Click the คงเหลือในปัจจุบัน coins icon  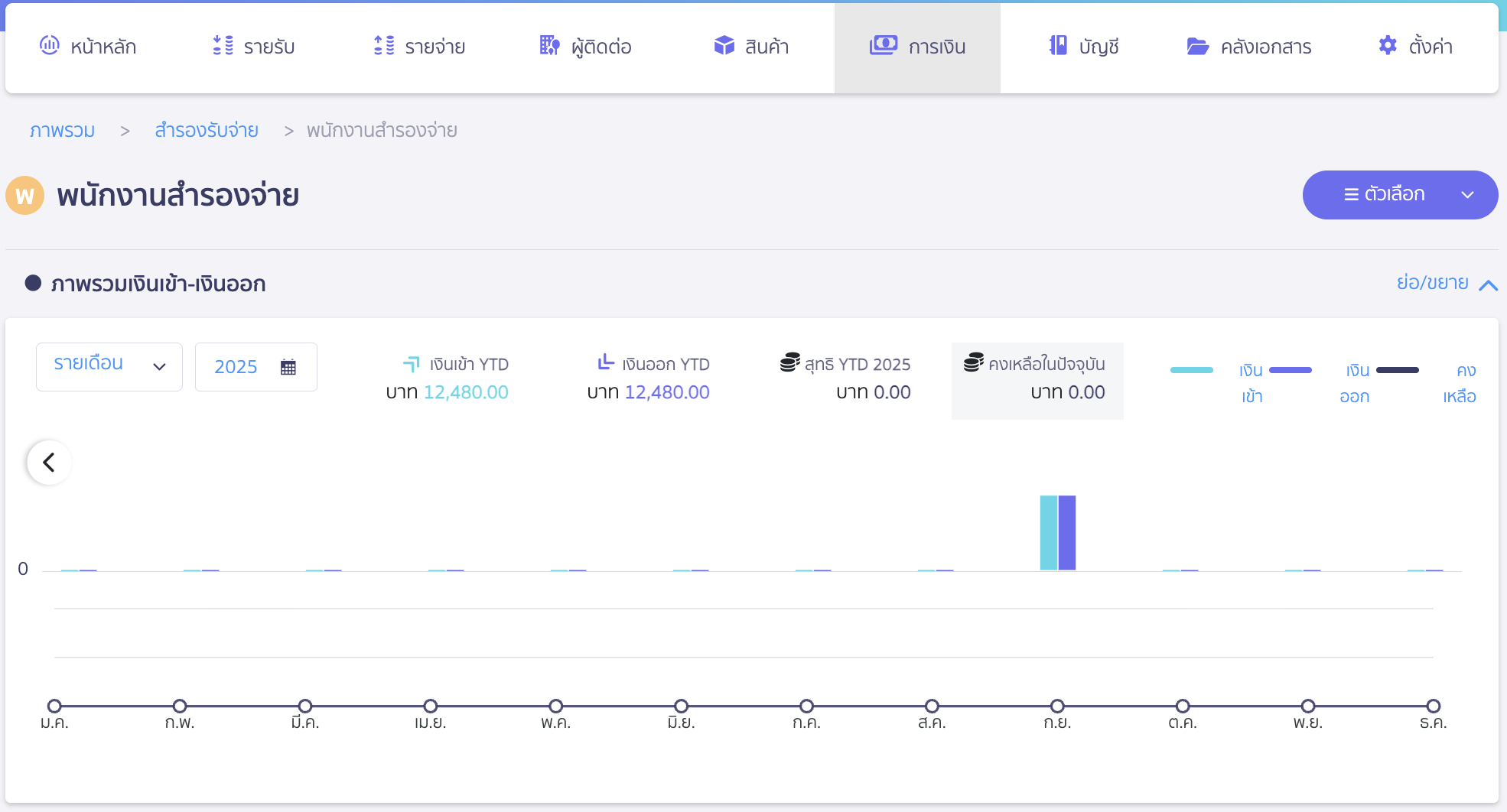974,362
